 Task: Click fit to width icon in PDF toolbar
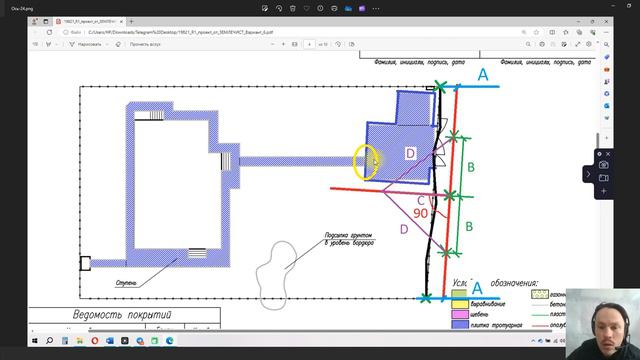click(295, 44)
